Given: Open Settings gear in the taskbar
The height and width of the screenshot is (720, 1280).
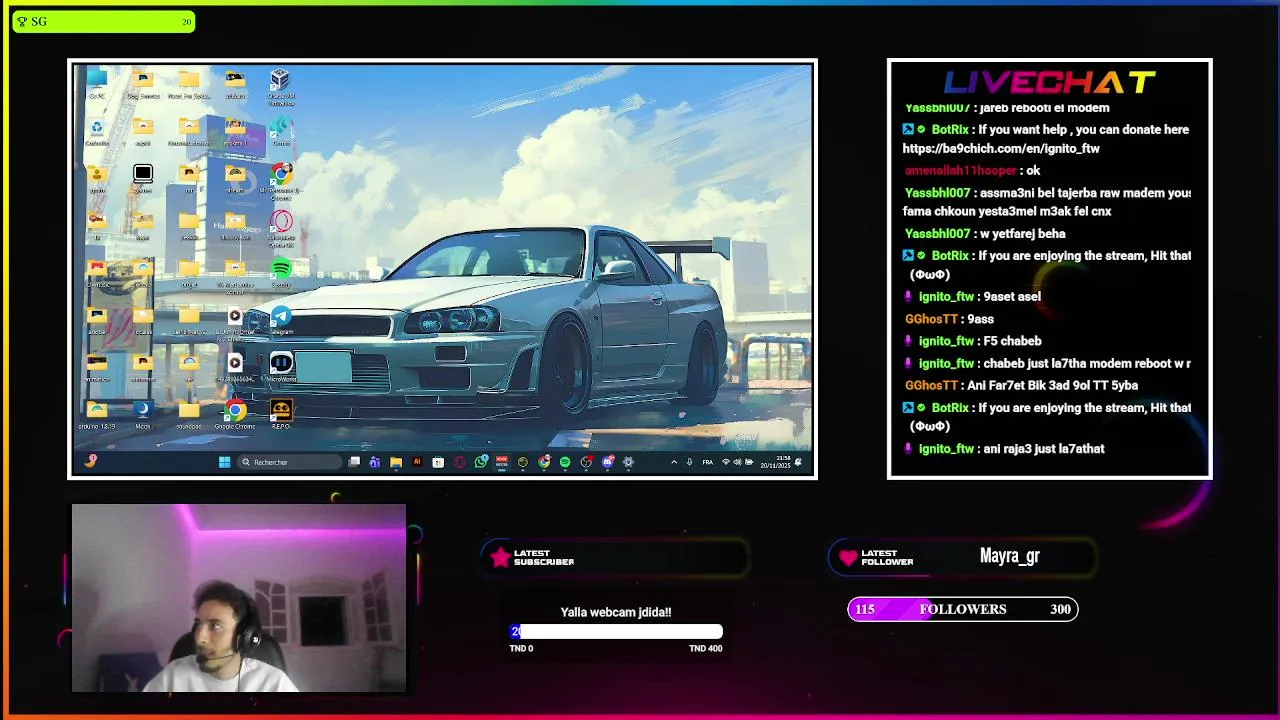Looking at the screenshot, I should (628, 462).
